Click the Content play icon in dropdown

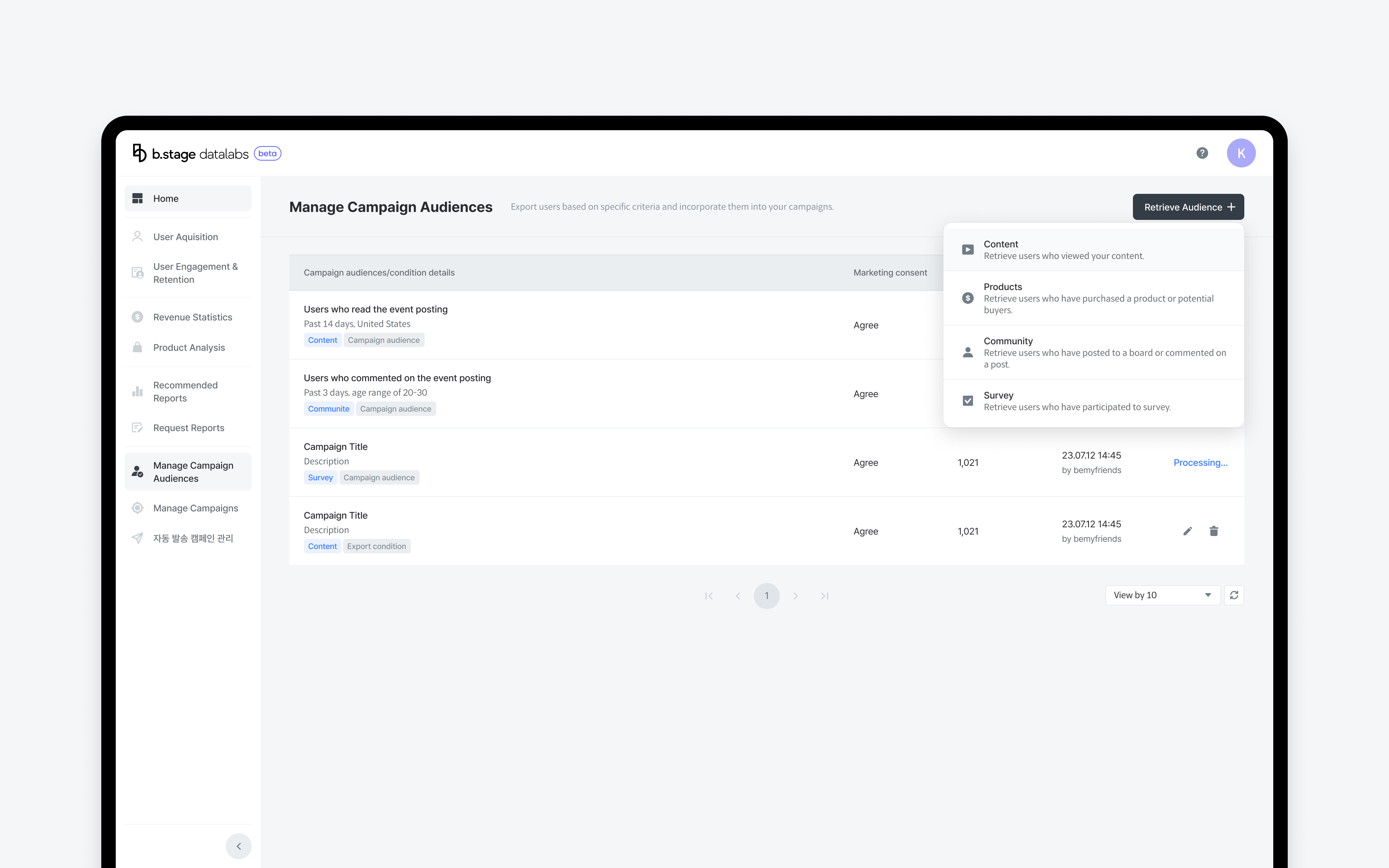(968, 250)
